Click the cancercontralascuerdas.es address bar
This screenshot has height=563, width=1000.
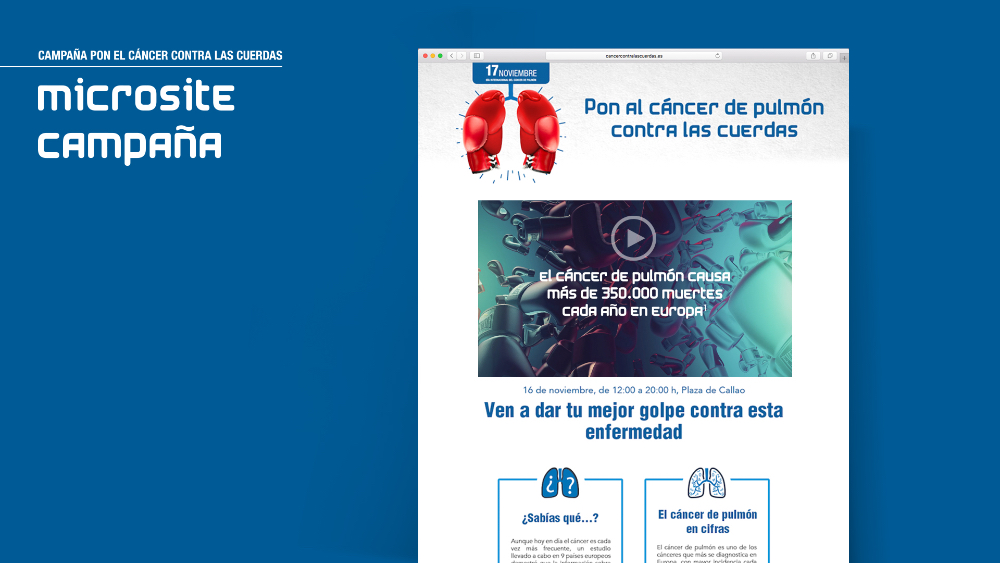tap(634, 56)
